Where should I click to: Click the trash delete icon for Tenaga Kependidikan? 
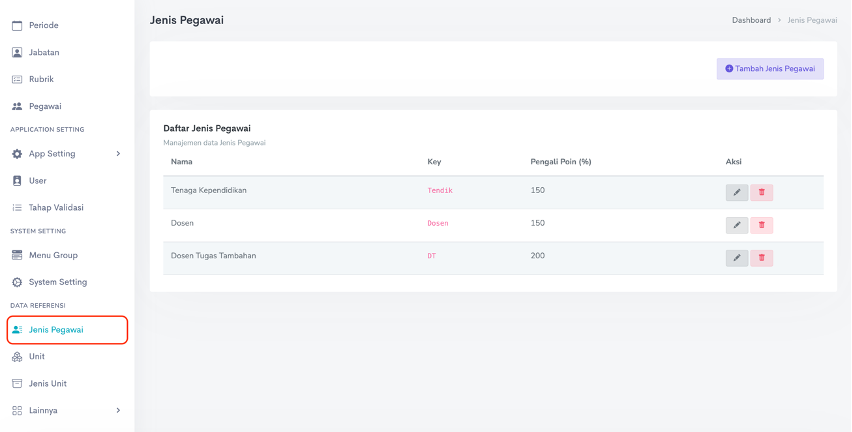point(761,193)
